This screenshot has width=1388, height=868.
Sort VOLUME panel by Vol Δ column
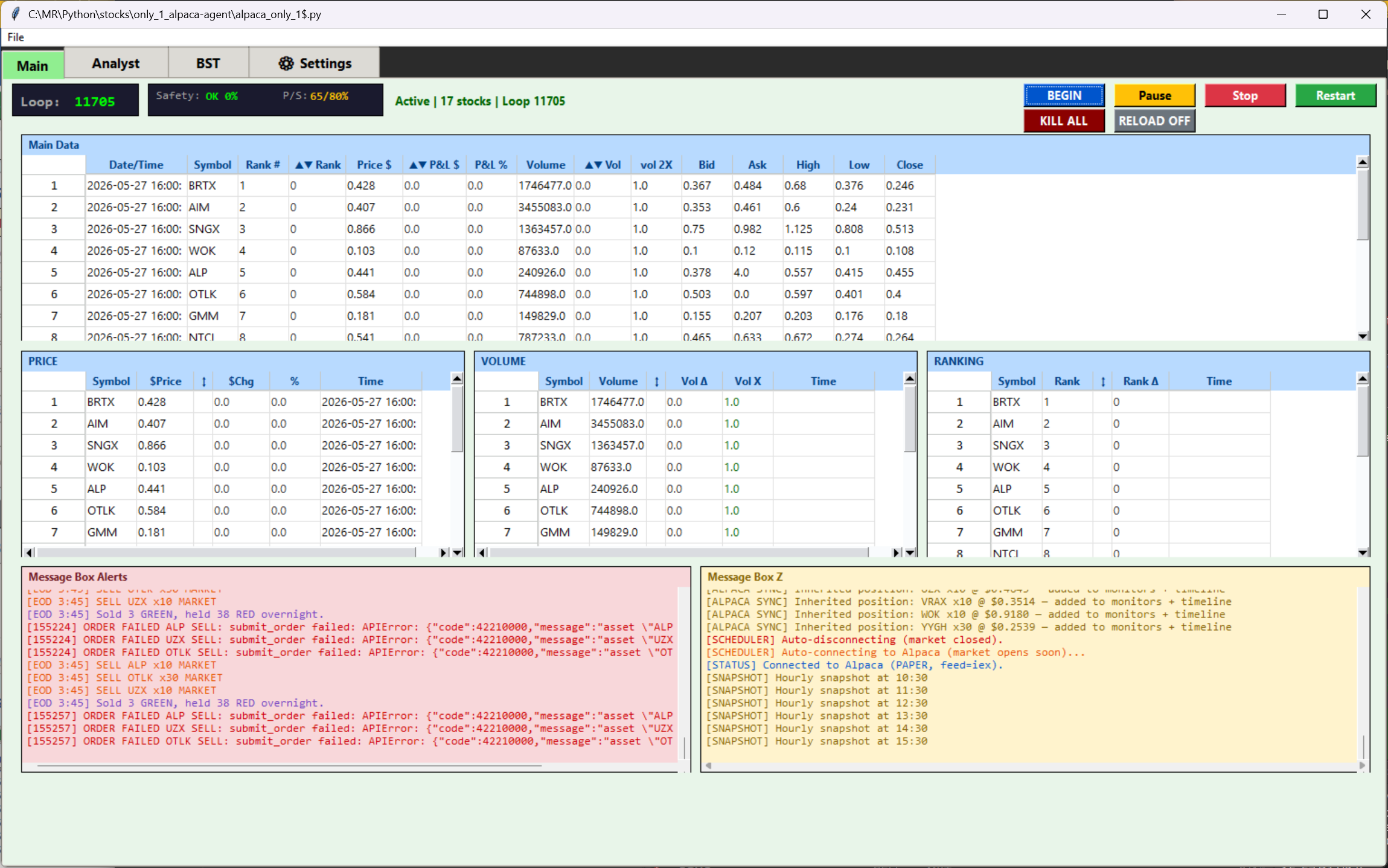694,381
